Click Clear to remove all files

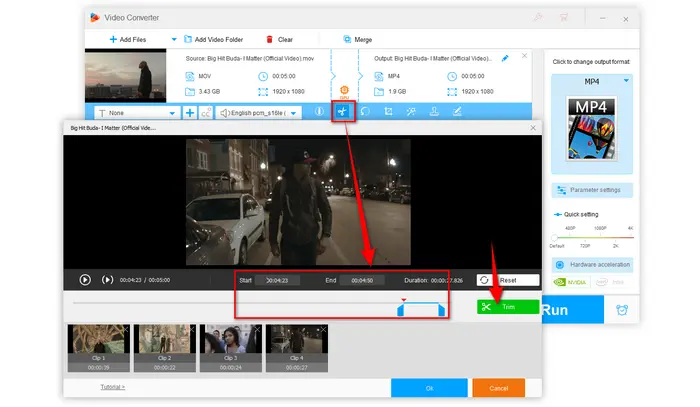[279, 39]
